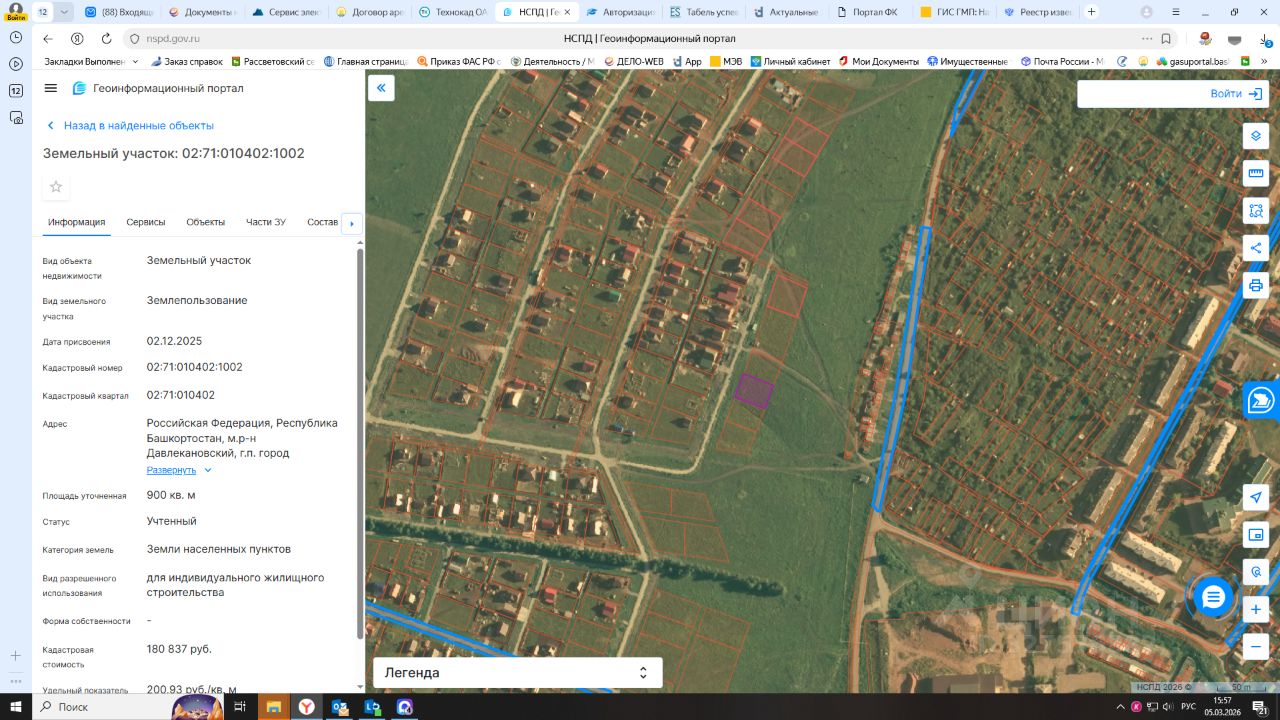Screen dimensions: 1280x720
Task: Switch input language РУС in the tray
Action: [1188, 707]
